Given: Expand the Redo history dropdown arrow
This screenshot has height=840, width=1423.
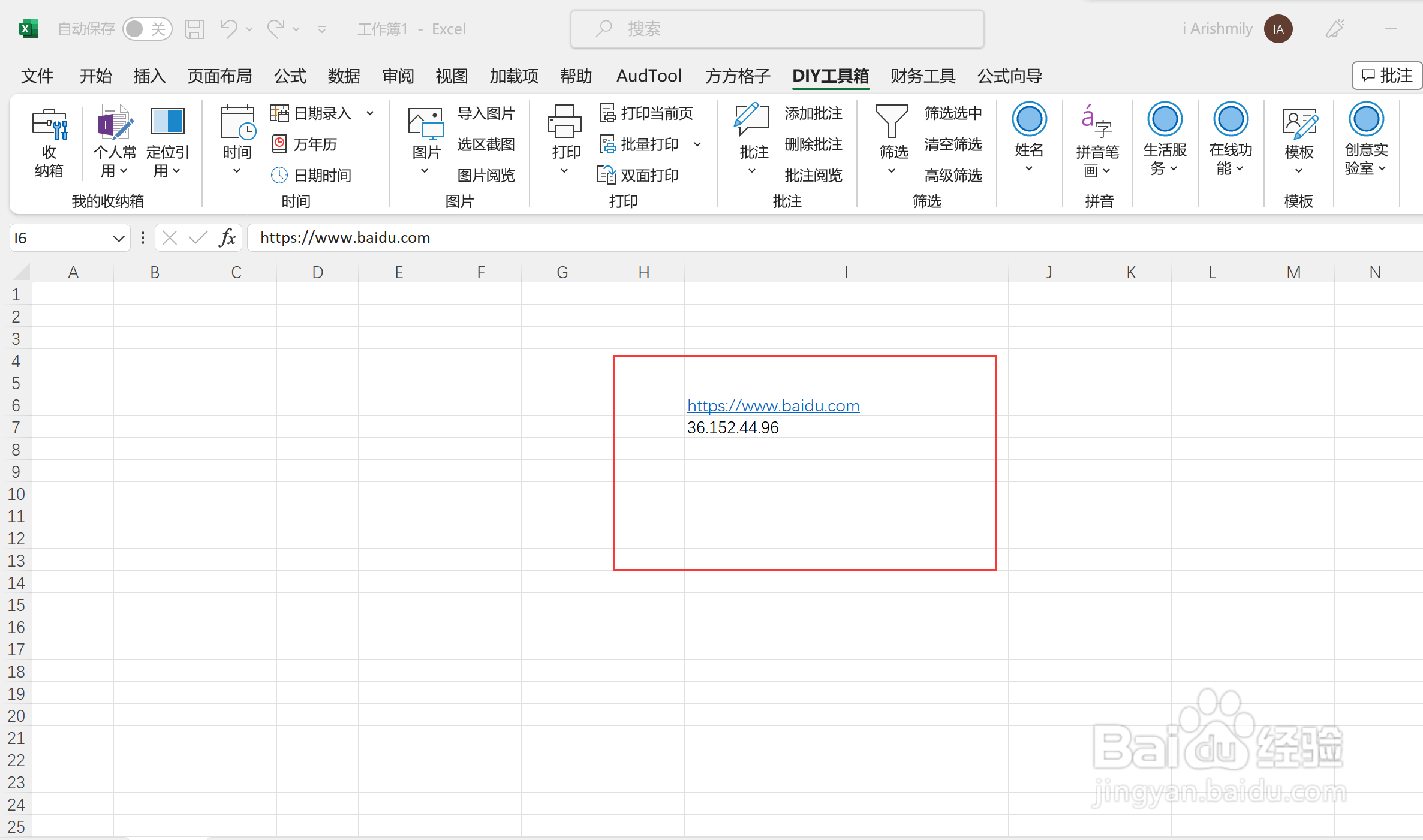Looking at the screenshot, I should click(x=296, y=29).
